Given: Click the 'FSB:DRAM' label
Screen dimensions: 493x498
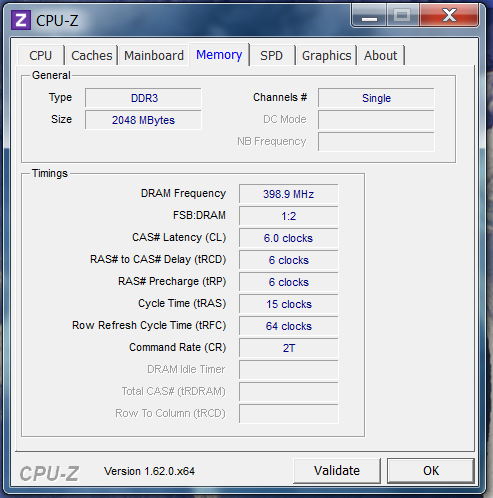Looking at the screenshot, I should 199,215.
